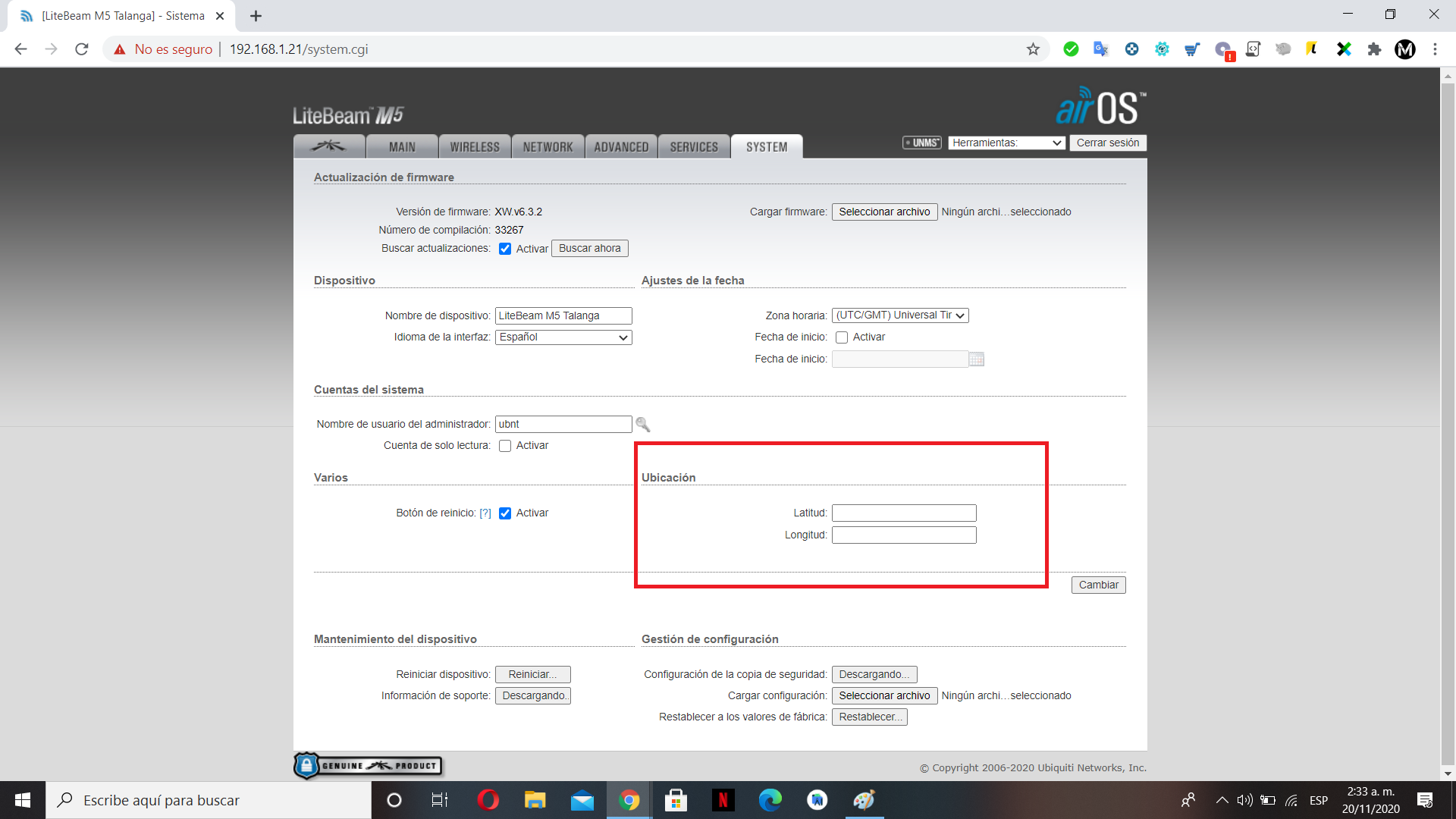Open the notification center icon

tap(1425, 800)
